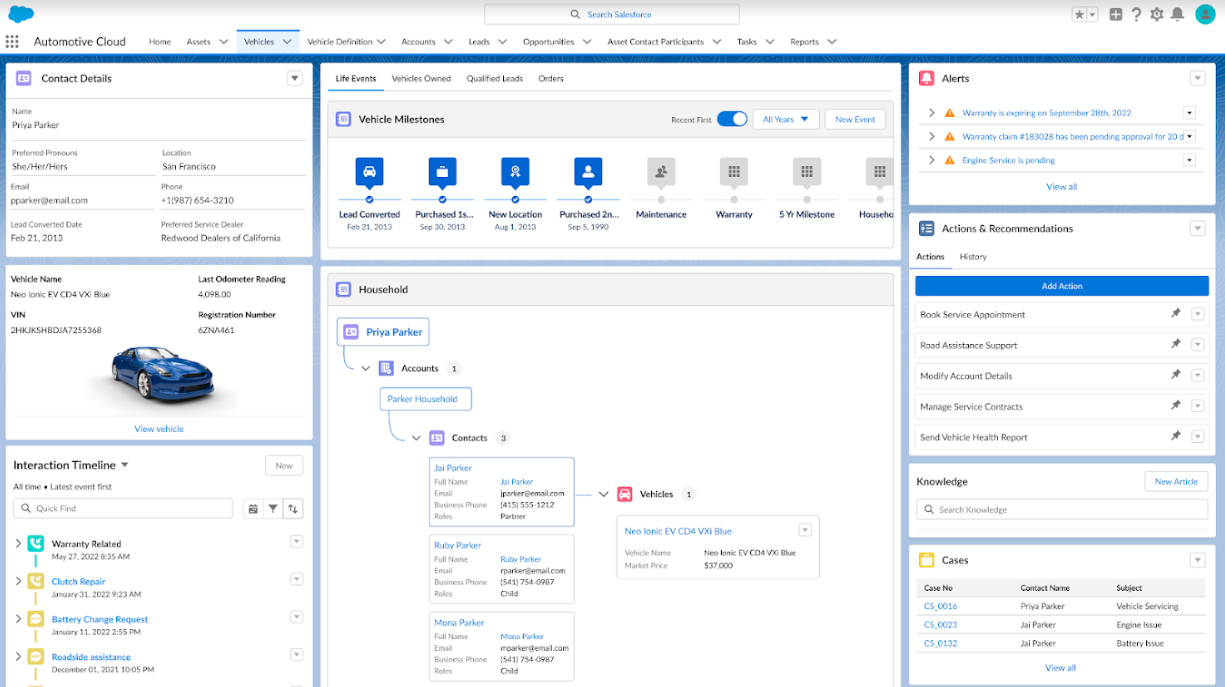The height and width of the screenshot is (687, 1225).
Task: Open the All Years dropdown
Action: click(x=786, y=119)
